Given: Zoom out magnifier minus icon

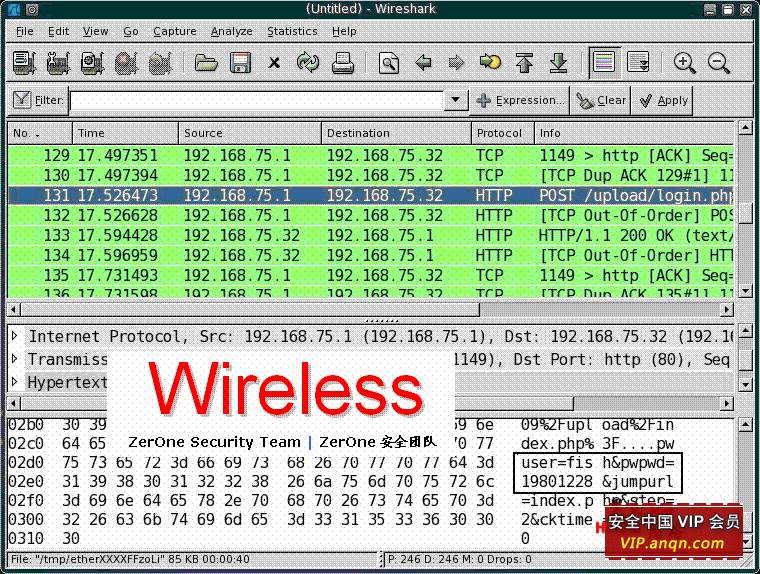Looking at the screenshot, I should [x=718, y=63].
